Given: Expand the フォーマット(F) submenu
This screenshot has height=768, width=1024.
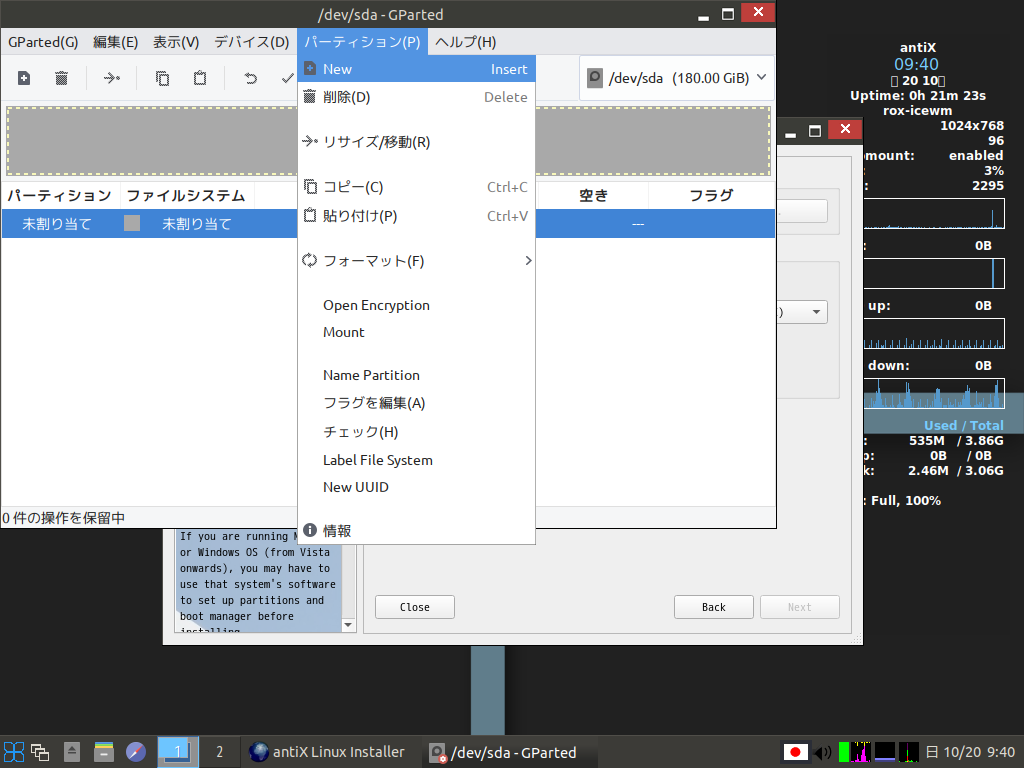Looking at the screenshot, I should [x=417, y=261].
